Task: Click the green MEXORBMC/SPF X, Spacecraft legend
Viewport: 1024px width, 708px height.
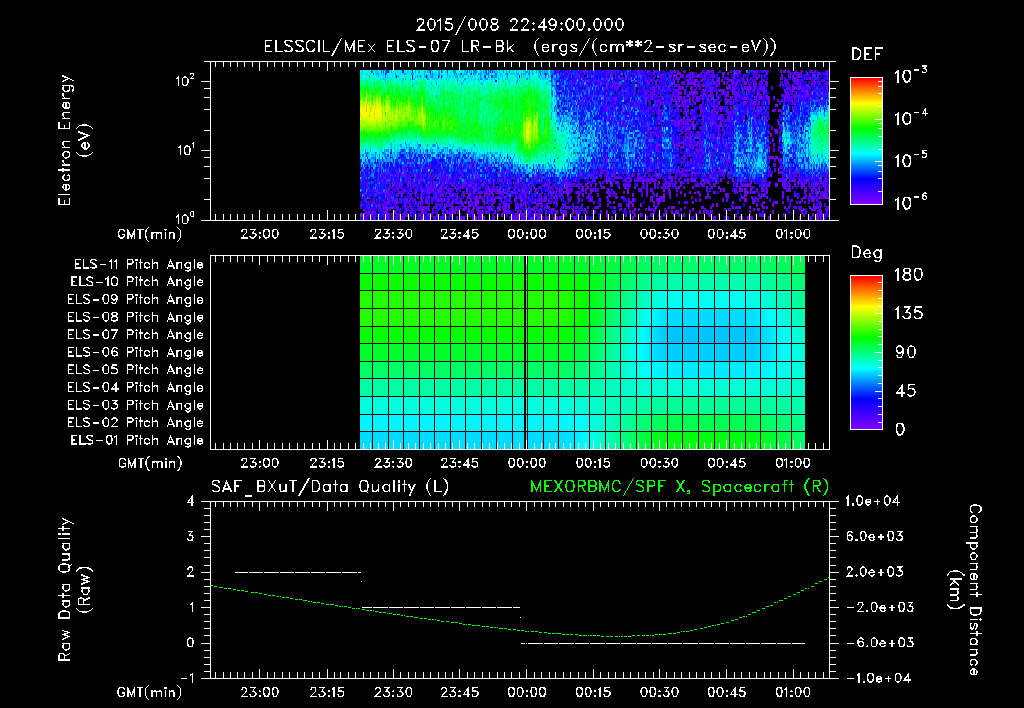Action: pos(679,487)
